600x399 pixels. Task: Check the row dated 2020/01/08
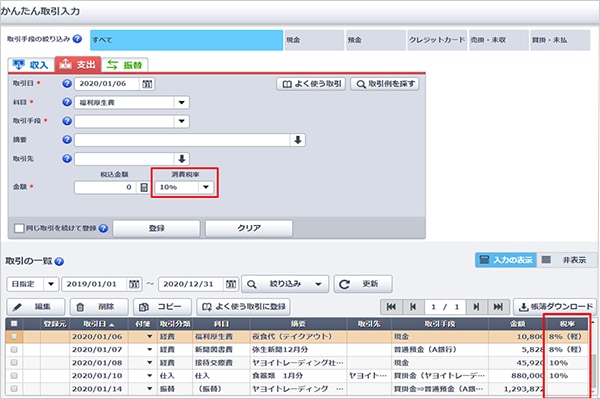point(14,363)
